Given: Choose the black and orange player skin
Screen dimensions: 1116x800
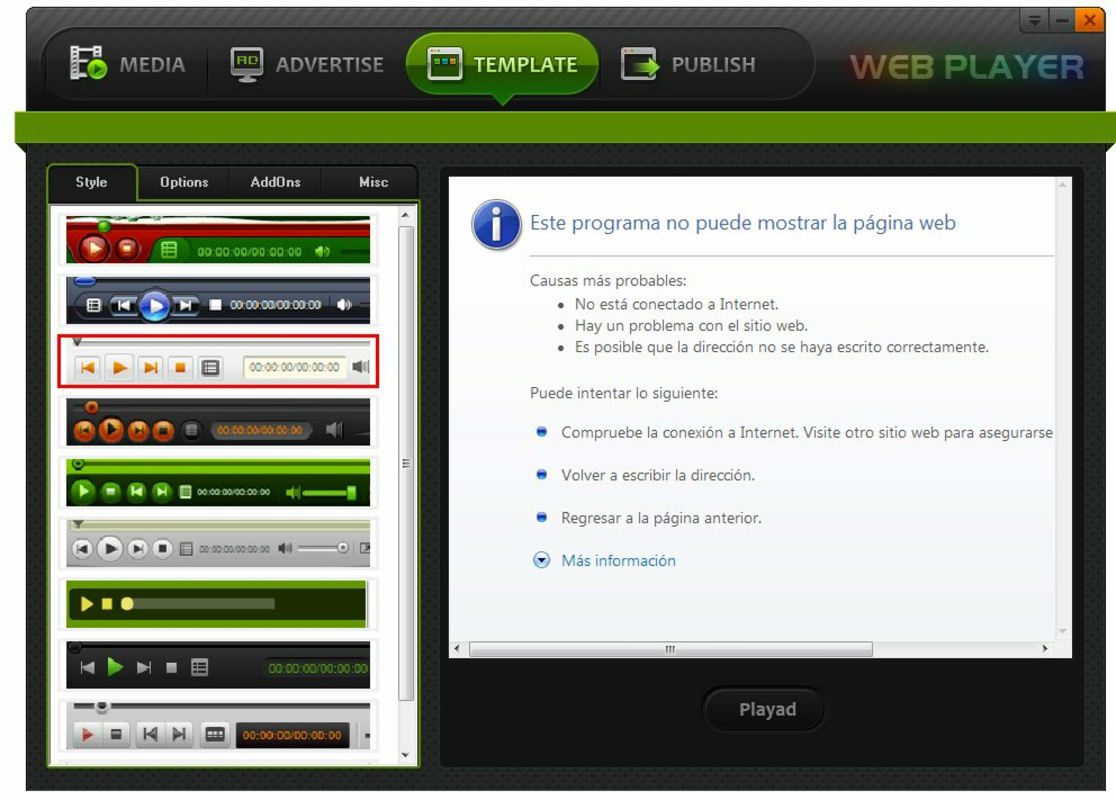Looking at the screenshot, I should (218, 422).
